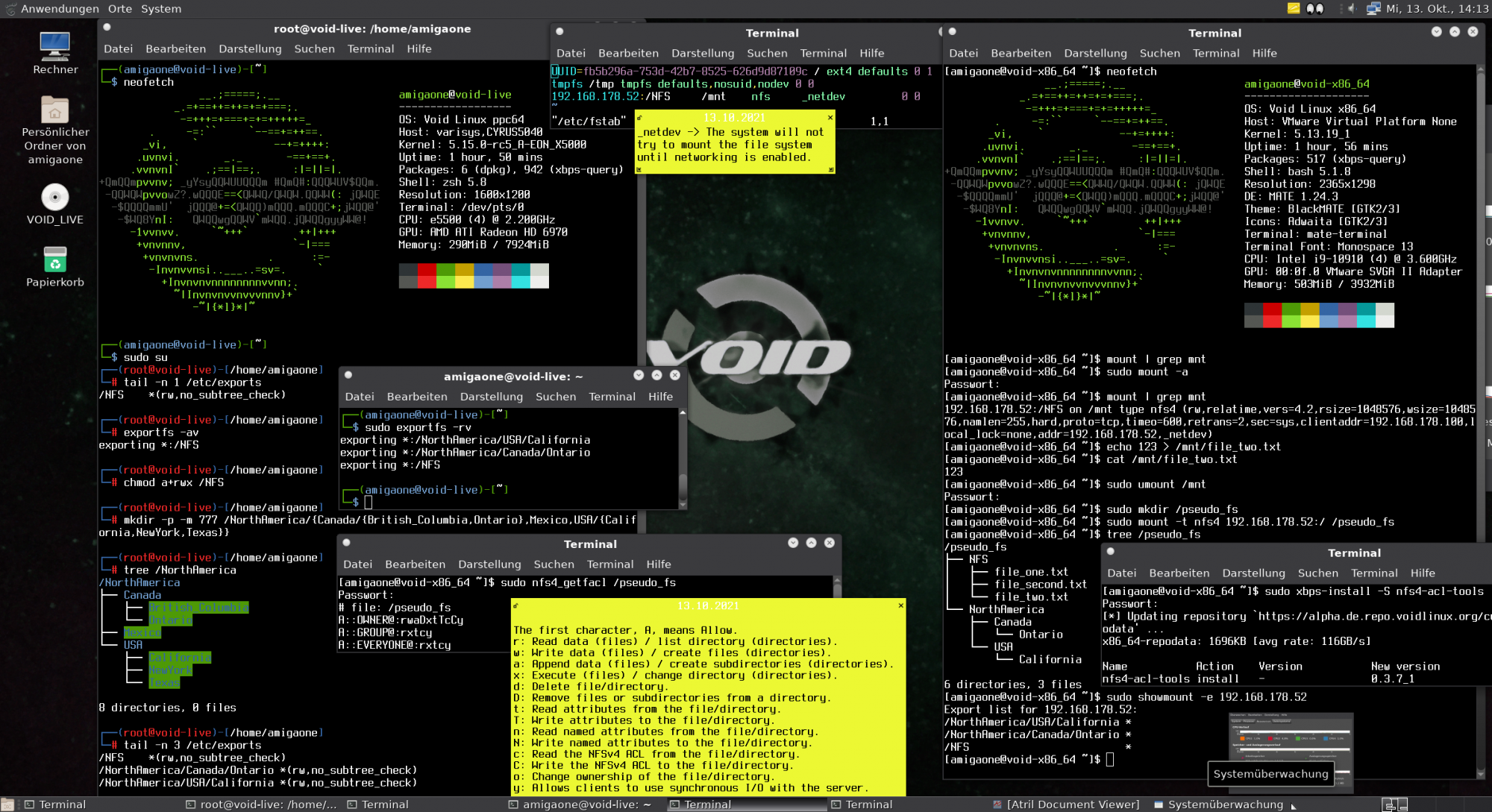
Task: Open the Anwendungen menu in the top panel
Action: tap(60, 9)
